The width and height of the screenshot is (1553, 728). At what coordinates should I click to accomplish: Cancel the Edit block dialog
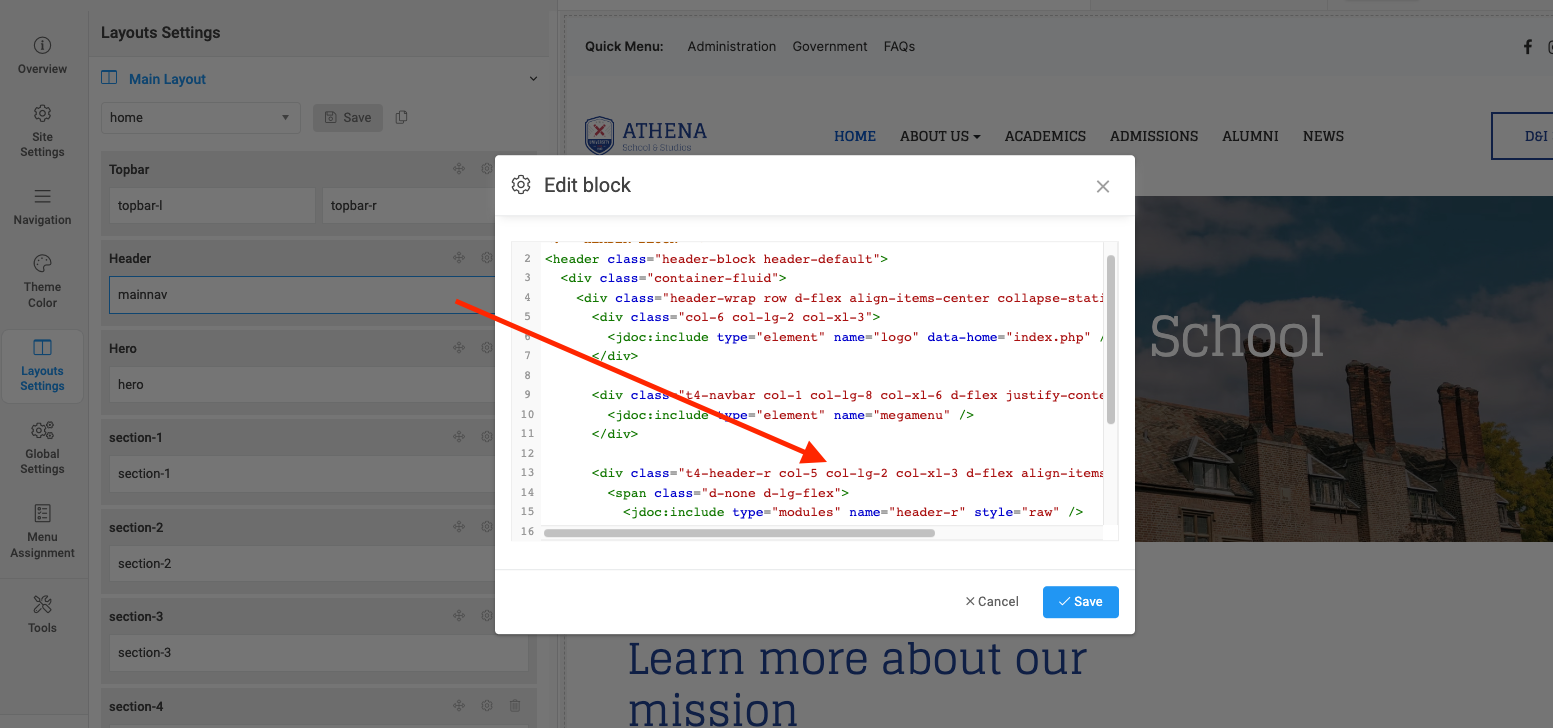pyautogui.click(x=992, y=602)
